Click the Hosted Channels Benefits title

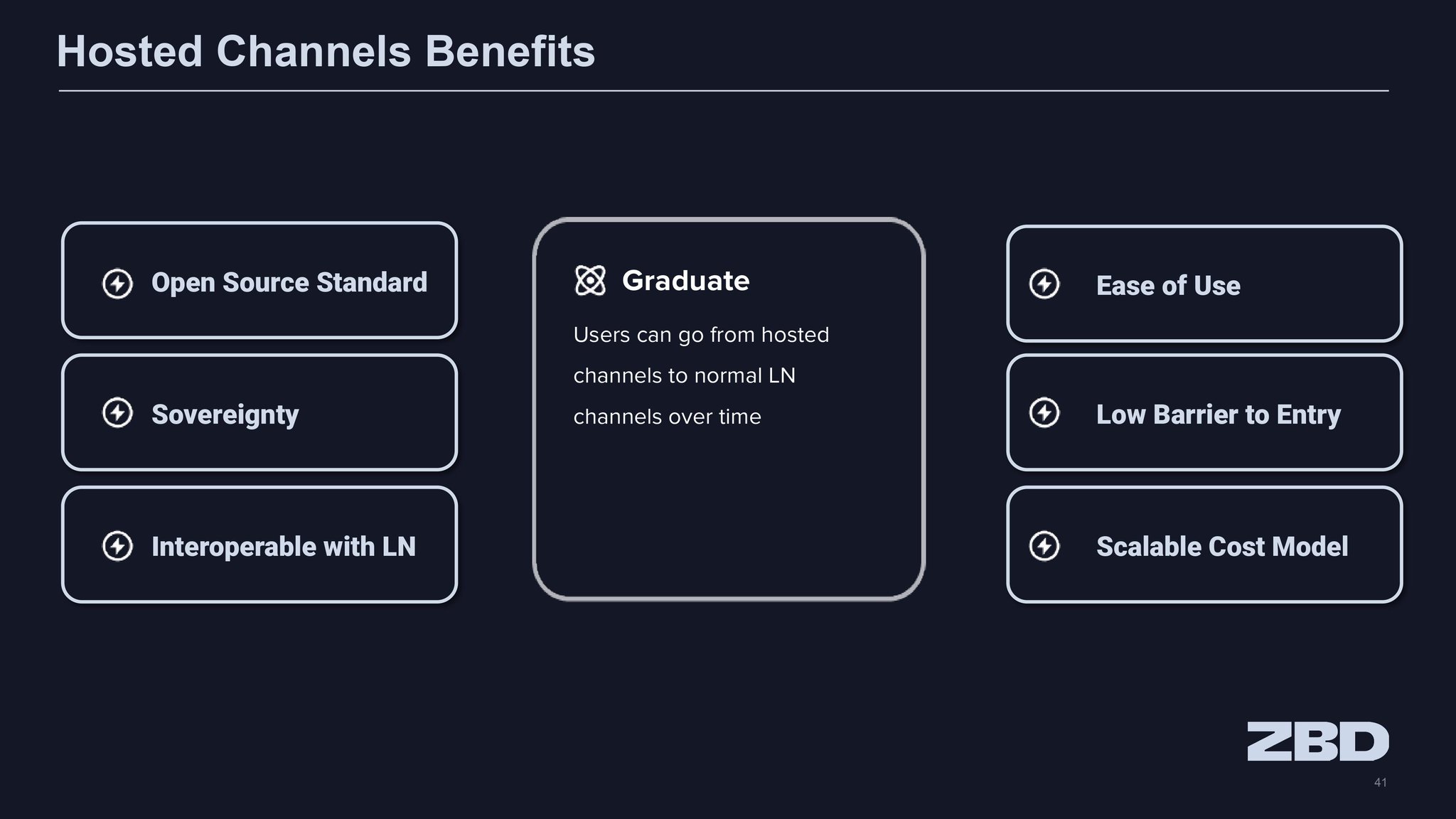[x=326, y=51]
